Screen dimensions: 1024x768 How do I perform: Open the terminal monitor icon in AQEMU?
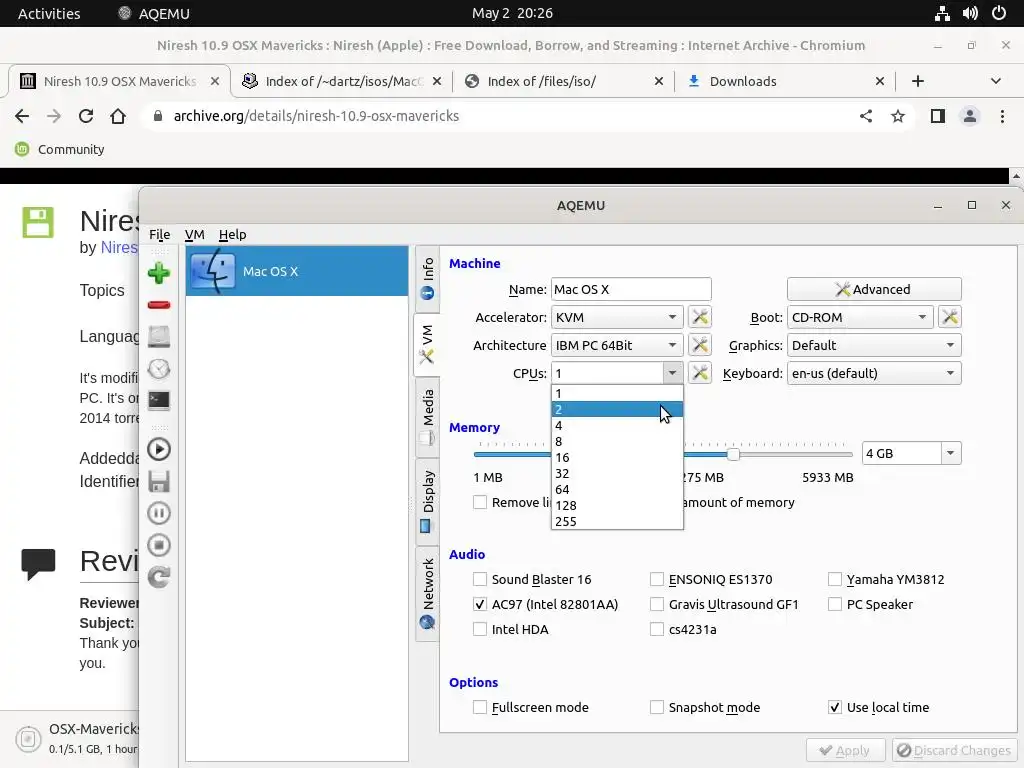(x=159, y=400)
